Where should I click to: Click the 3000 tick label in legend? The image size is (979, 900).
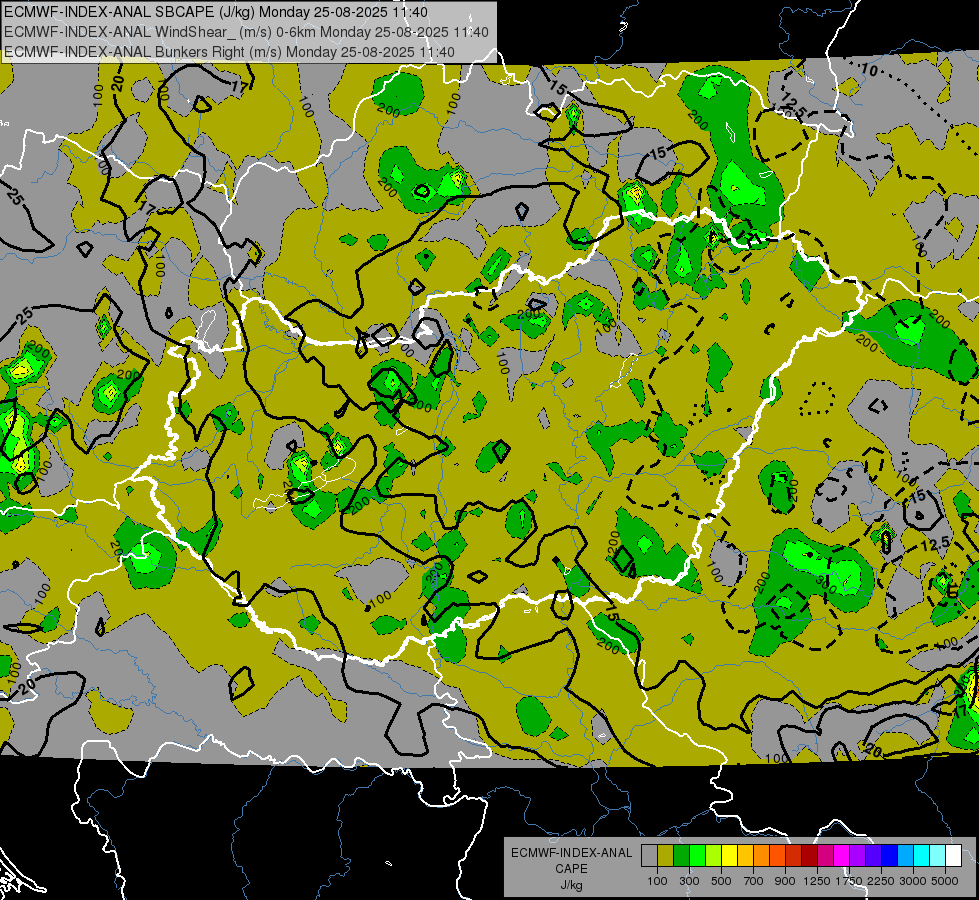pos(913,881)
